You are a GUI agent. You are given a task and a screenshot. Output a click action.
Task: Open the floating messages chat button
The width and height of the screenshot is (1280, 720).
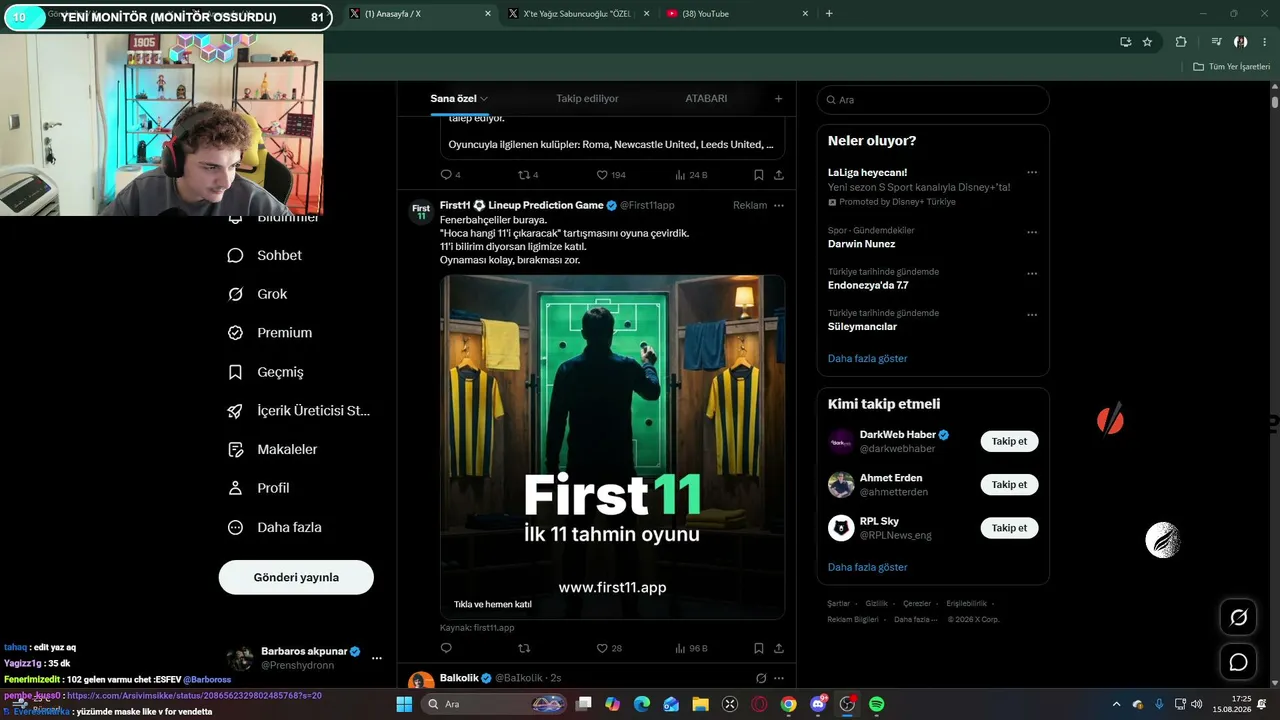pos(1238,662)
